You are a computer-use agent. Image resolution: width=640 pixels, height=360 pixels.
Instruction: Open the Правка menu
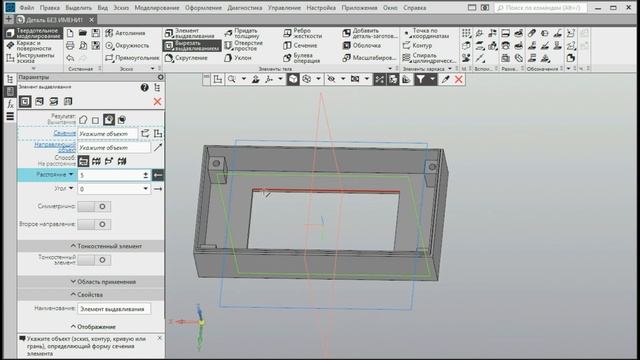coord(50,8)
